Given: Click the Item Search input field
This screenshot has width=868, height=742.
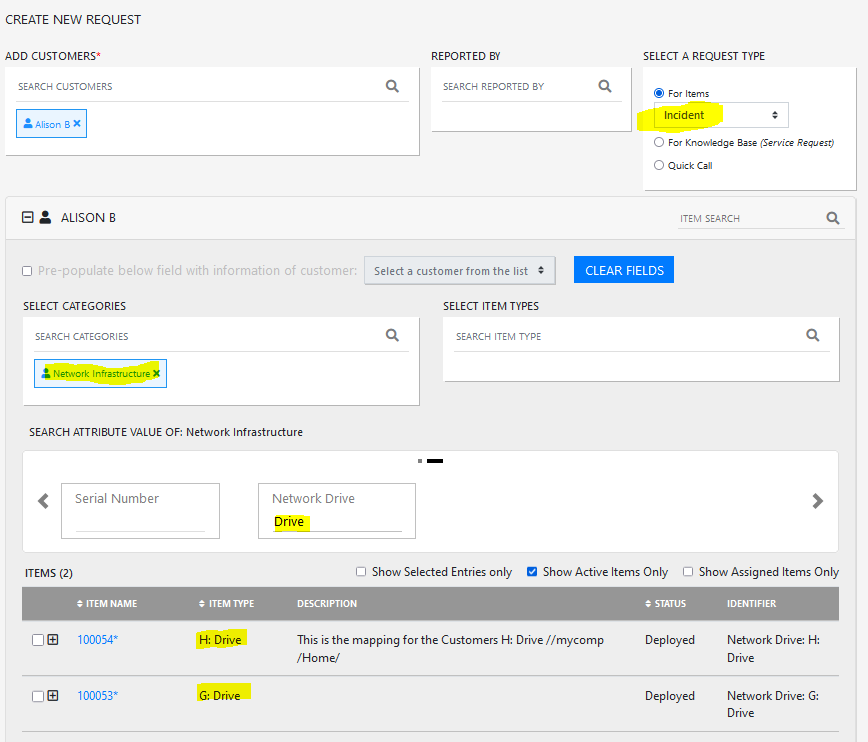Looking at the screenshot, I should pos(751,218).
